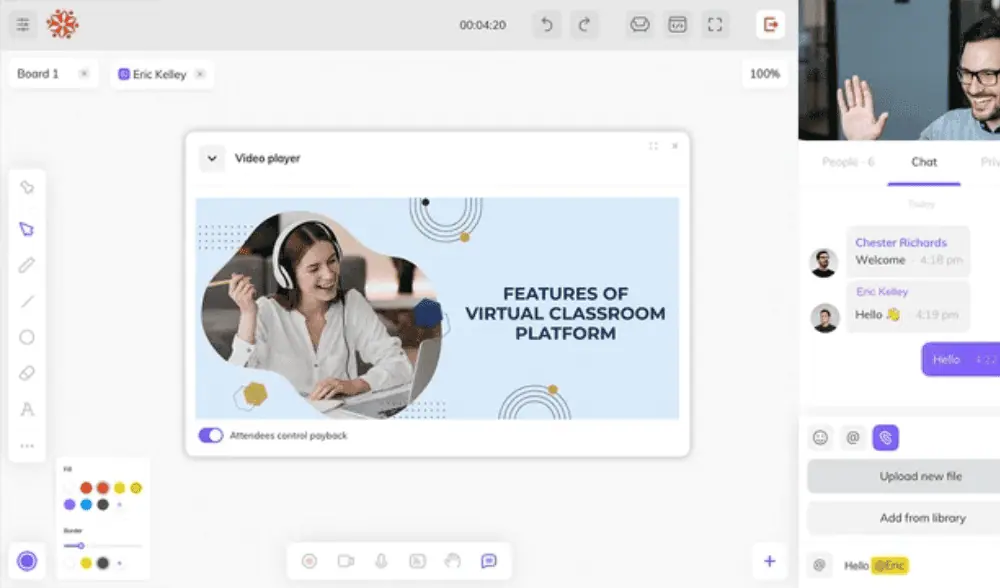Image resolution: width=1000 pixels, height=588 pixels.
Task: Collapse the Video player panel chevron
Action: pos(211,158)
